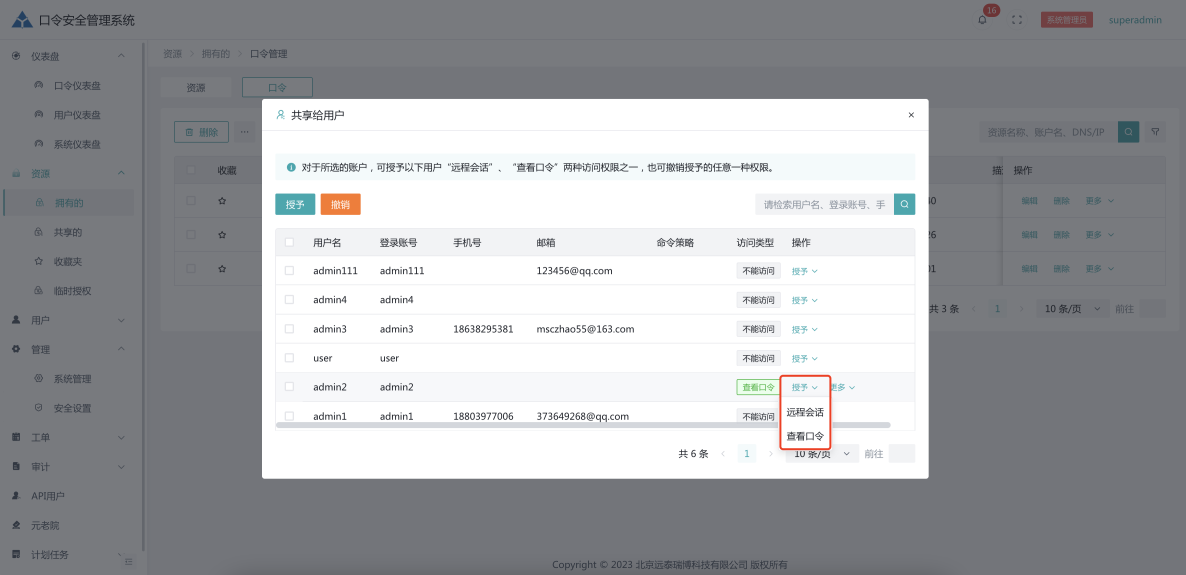
Task: Click the search icon button in the share dialog
Action: 904,204
